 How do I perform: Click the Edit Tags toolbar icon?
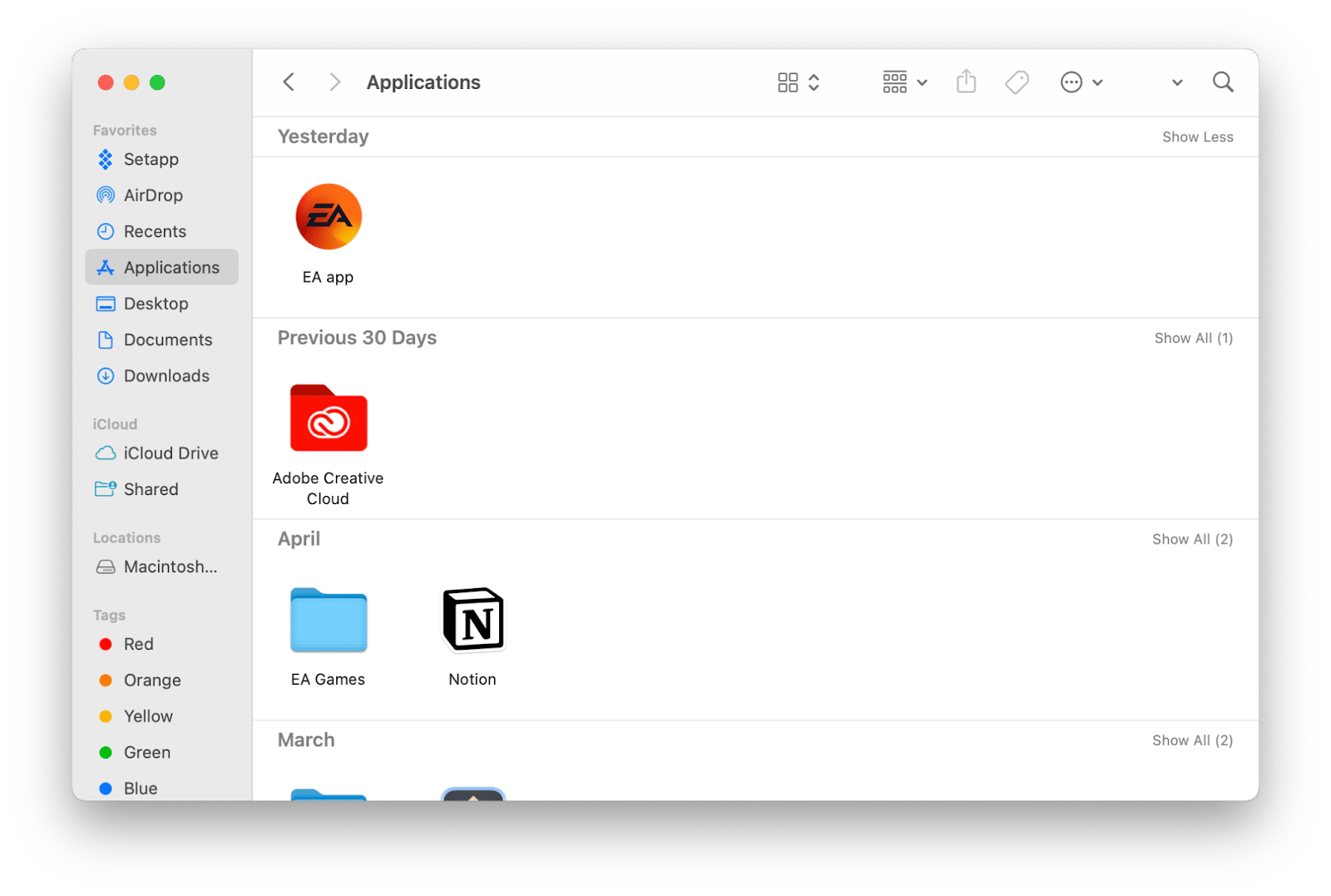(x=1017, y=82)
